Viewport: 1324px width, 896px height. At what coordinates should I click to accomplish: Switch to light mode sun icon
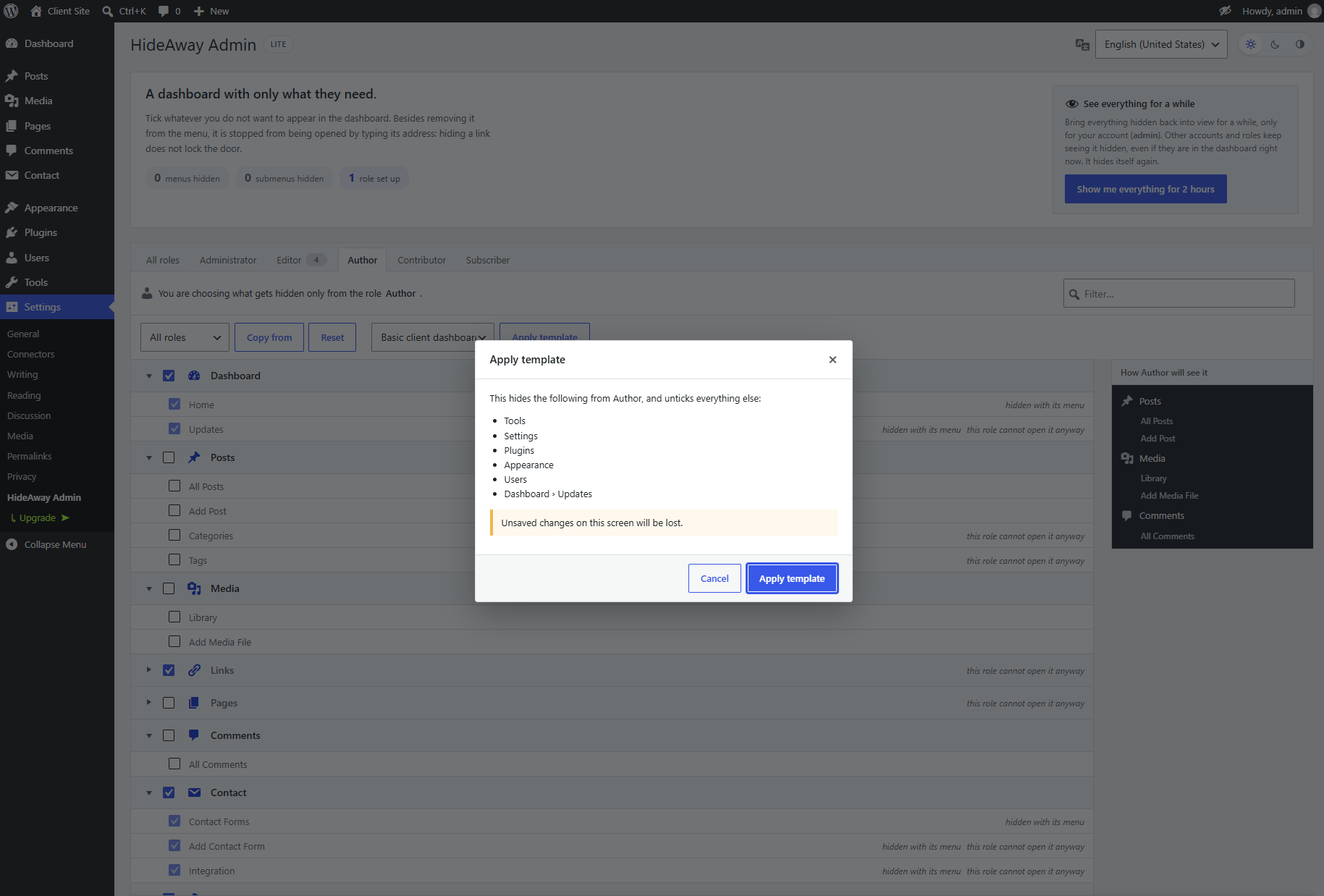click(1251, 44)
